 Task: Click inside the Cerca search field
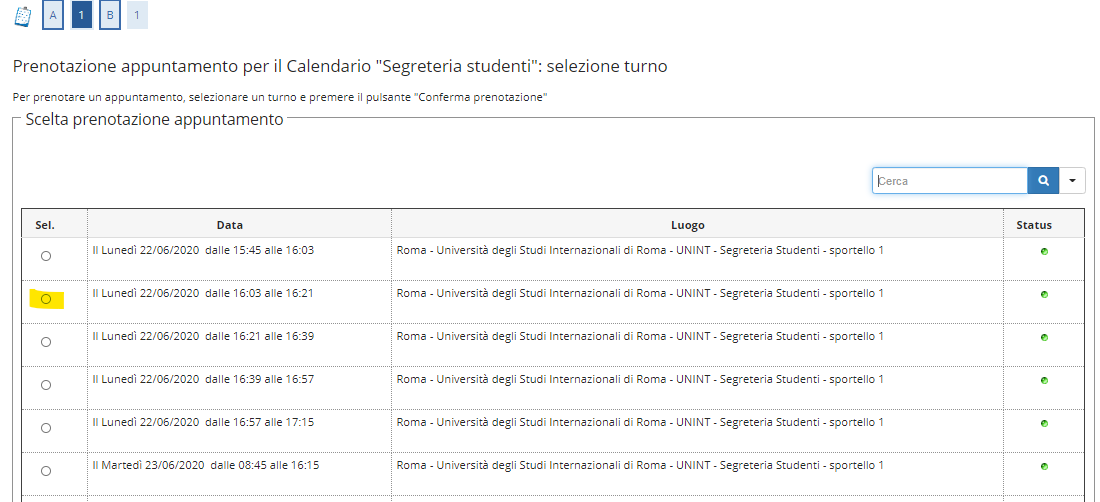[949, 181]
